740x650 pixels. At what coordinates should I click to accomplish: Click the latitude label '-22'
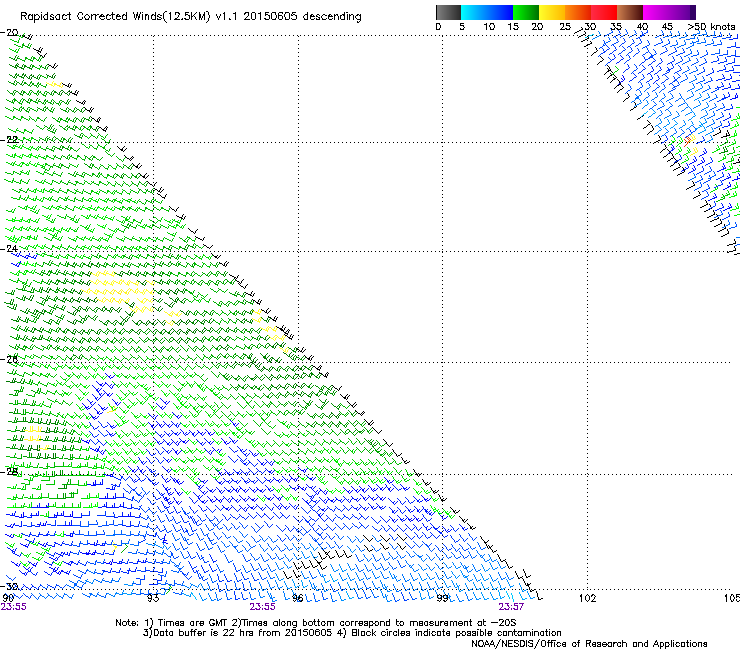click(9, 140)
